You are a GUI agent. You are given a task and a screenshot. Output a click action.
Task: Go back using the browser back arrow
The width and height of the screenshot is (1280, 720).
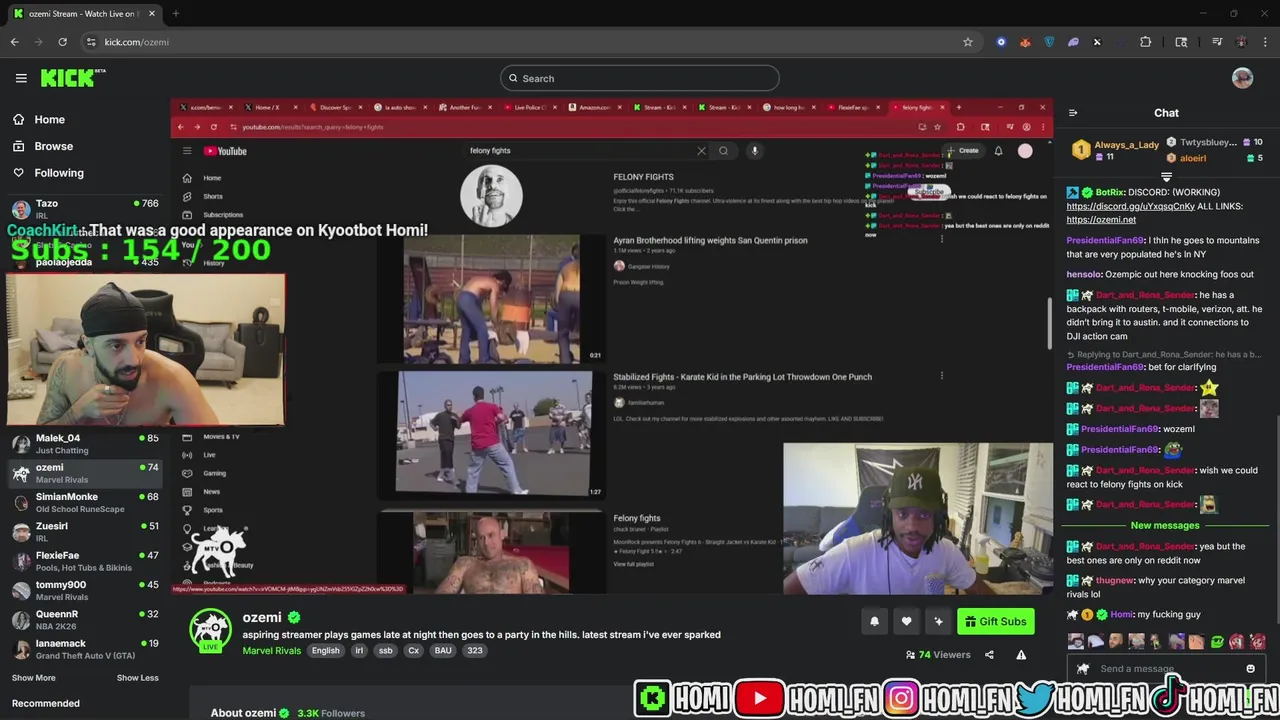14,42
